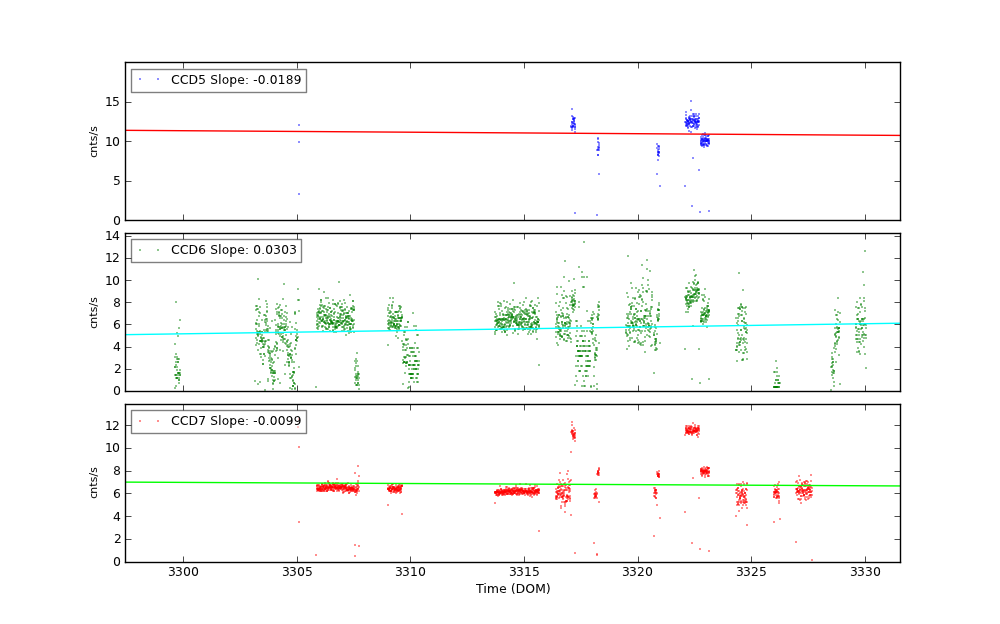Click the cnts/s y-axis label of top panel
This screenshot has width=1000, height=624.
(94, 141)
